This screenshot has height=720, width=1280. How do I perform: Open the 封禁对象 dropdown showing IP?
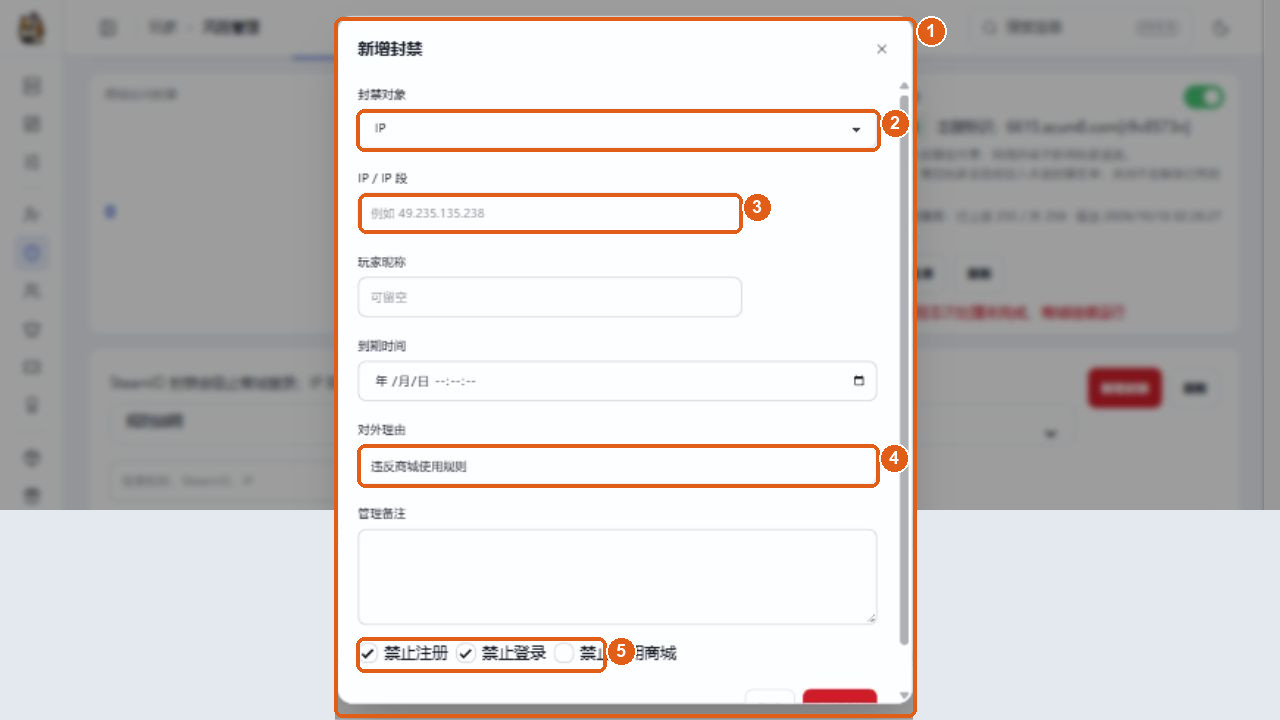click(x=617, y=129)
